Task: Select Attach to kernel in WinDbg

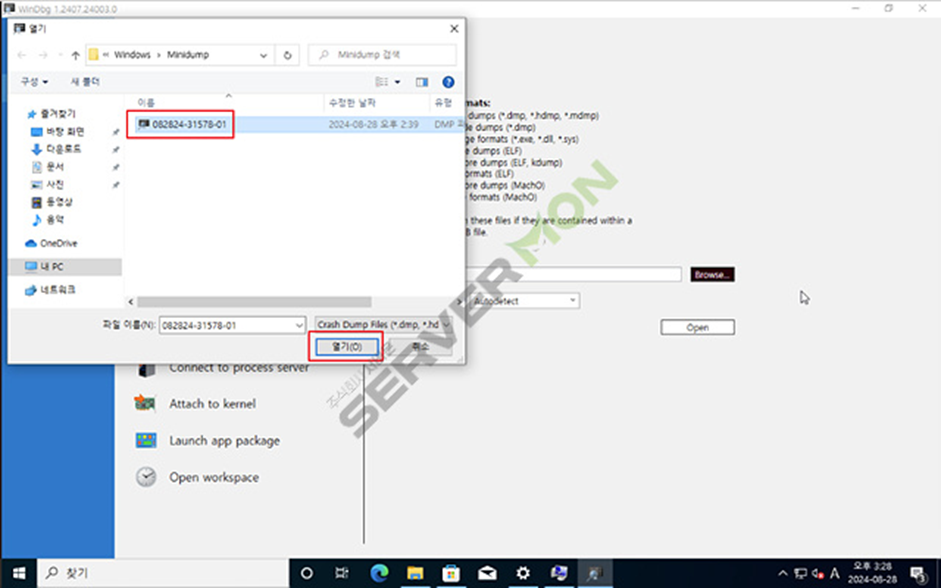Action: click(212, 404)
